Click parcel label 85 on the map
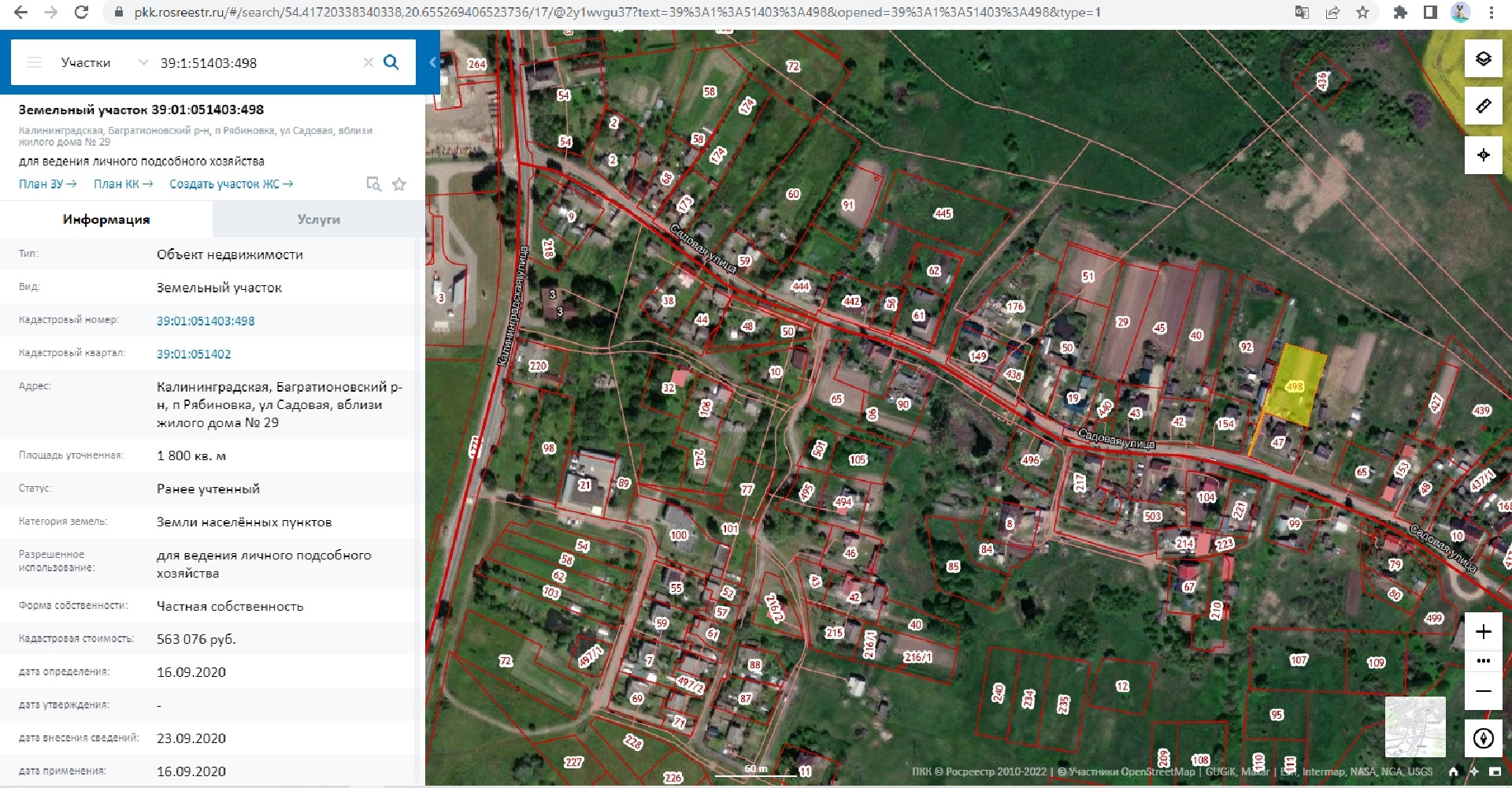This screenshot has width=1512, height=788. [x=954, y=566]
